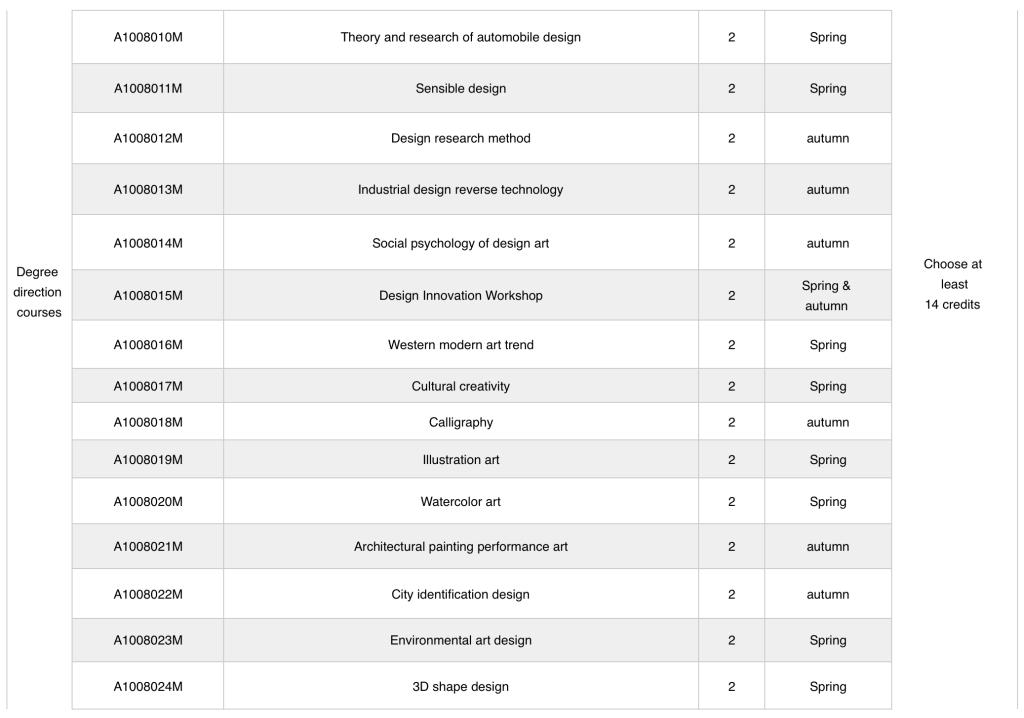1024x718 pixels.
Task: Select 'Industrial design reverse technology' row
Action: (x=460, y=189)
